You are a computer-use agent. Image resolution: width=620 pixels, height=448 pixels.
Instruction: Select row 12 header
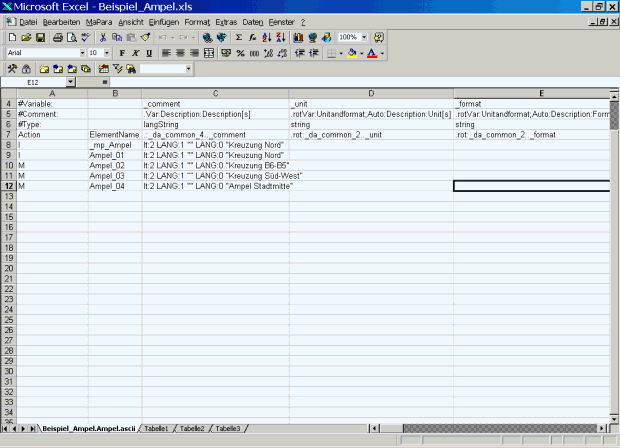[x=9, y=186]
